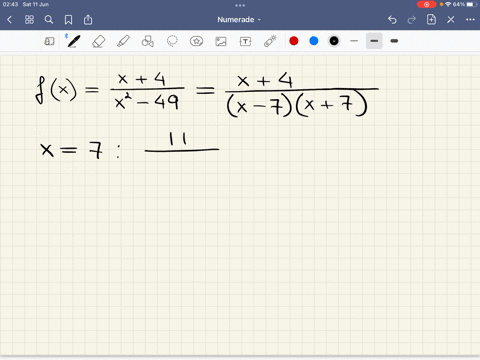Select the Eraser tool
The image size is (480, 360).
click(99, 41)
